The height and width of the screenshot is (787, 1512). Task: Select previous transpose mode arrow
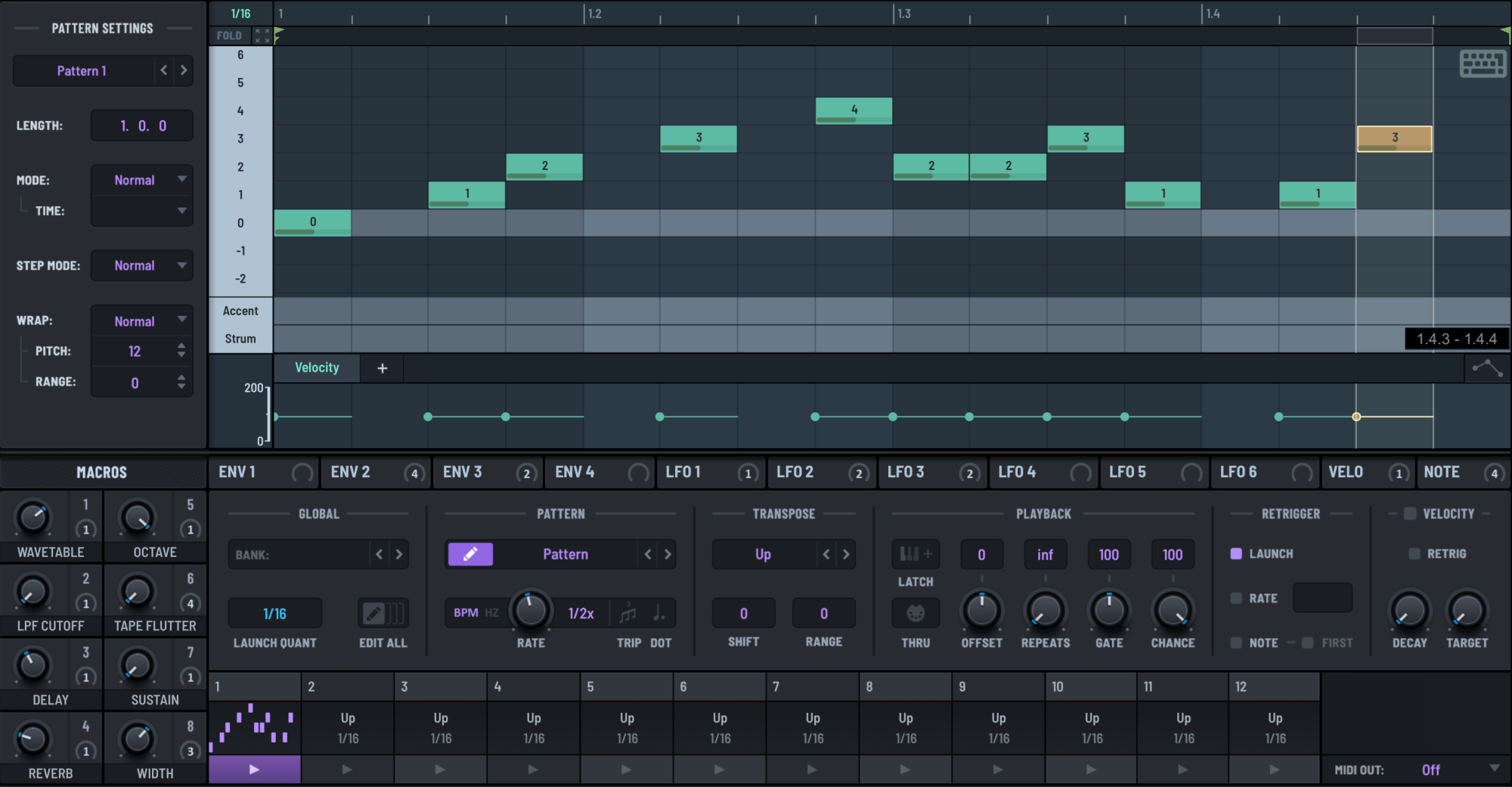[x=826, y=554]
